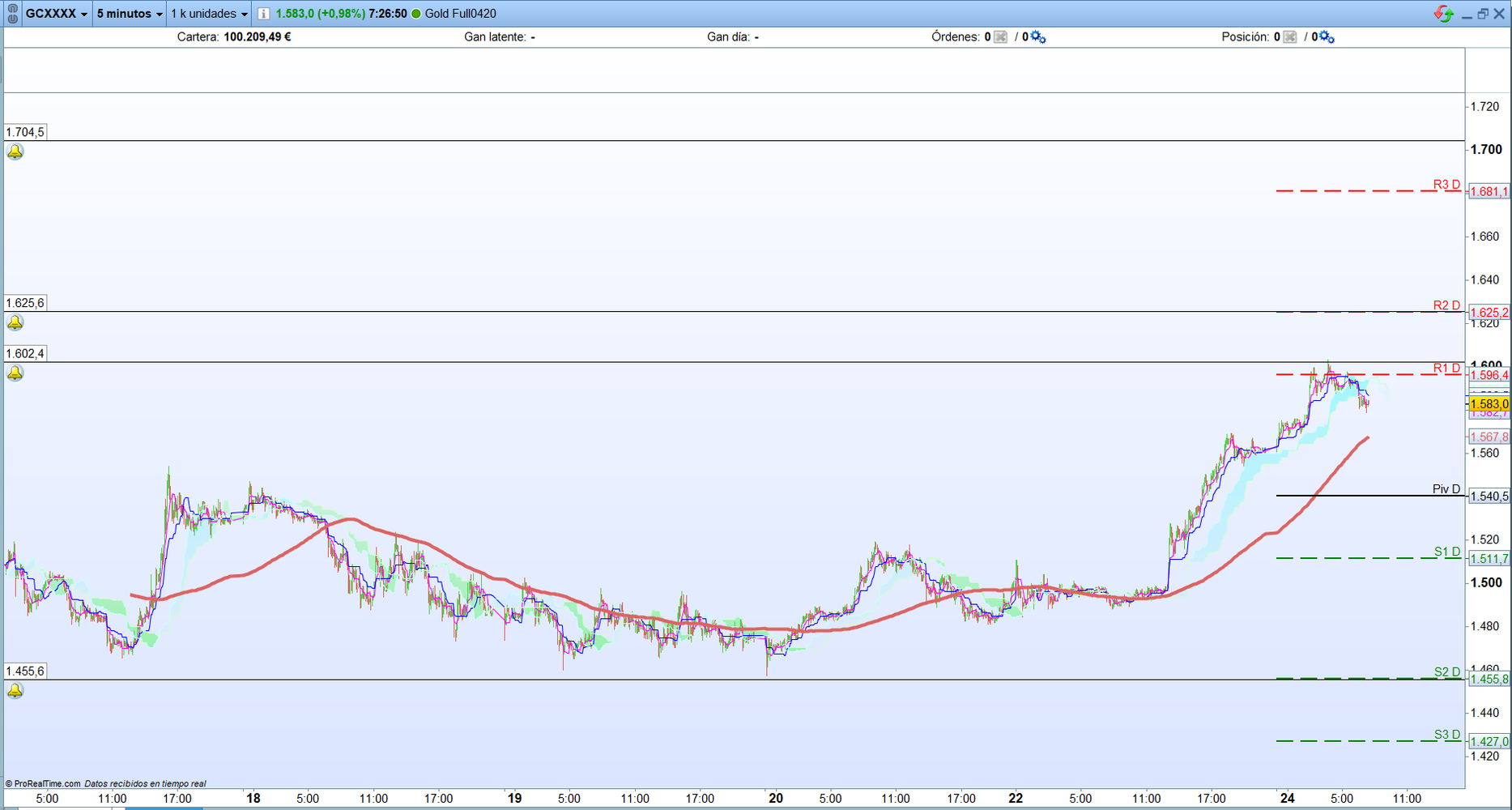Image resolution: width=1512 pixels, height=810 pixels.
Task: Click the 1.500 price axis label
Action: click(1486, 583)
